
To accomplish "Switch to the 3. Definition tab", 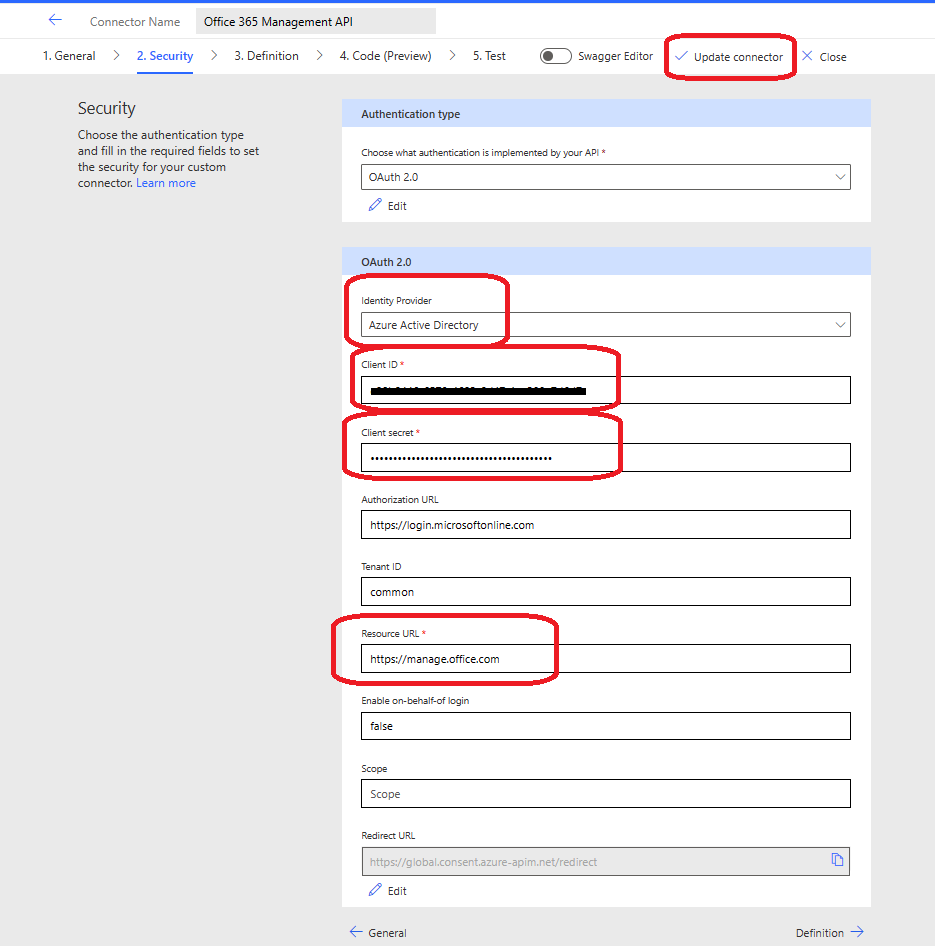I will (x=266, y=56).
